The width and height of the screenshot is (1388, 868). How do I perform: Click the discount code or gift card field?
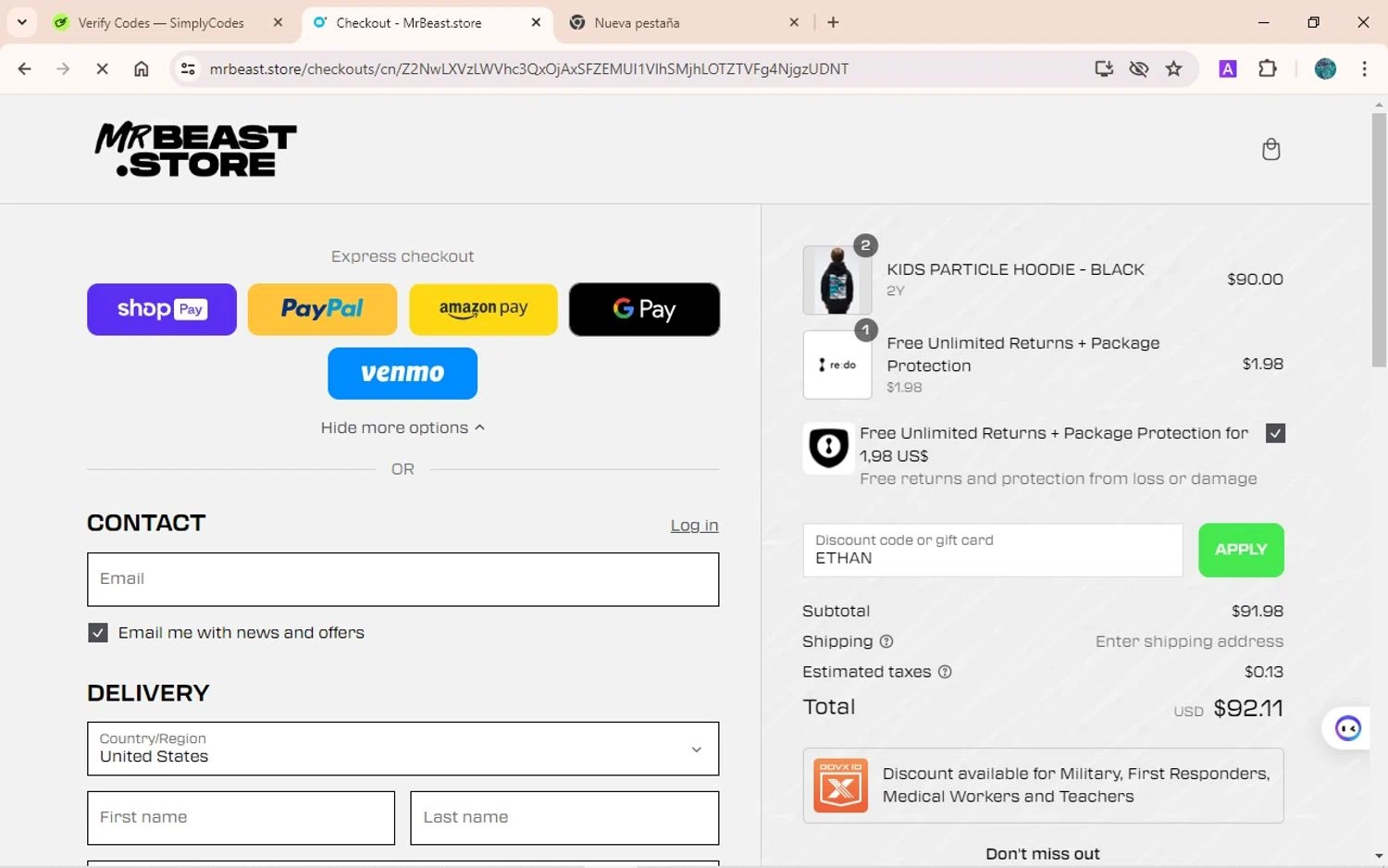coord(992,550)
